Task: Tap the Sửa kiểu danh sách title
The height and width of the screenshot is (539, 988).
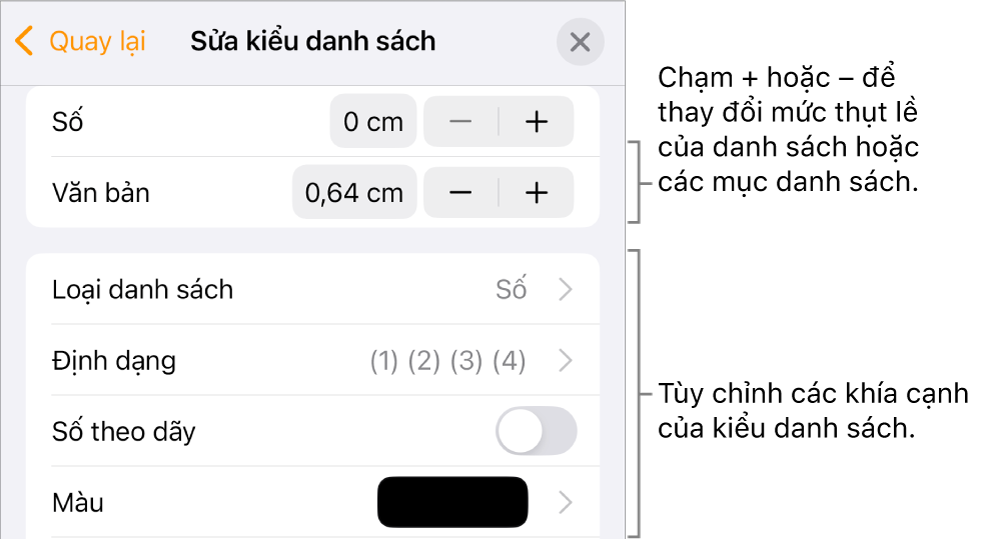Action: click(312, 42)
